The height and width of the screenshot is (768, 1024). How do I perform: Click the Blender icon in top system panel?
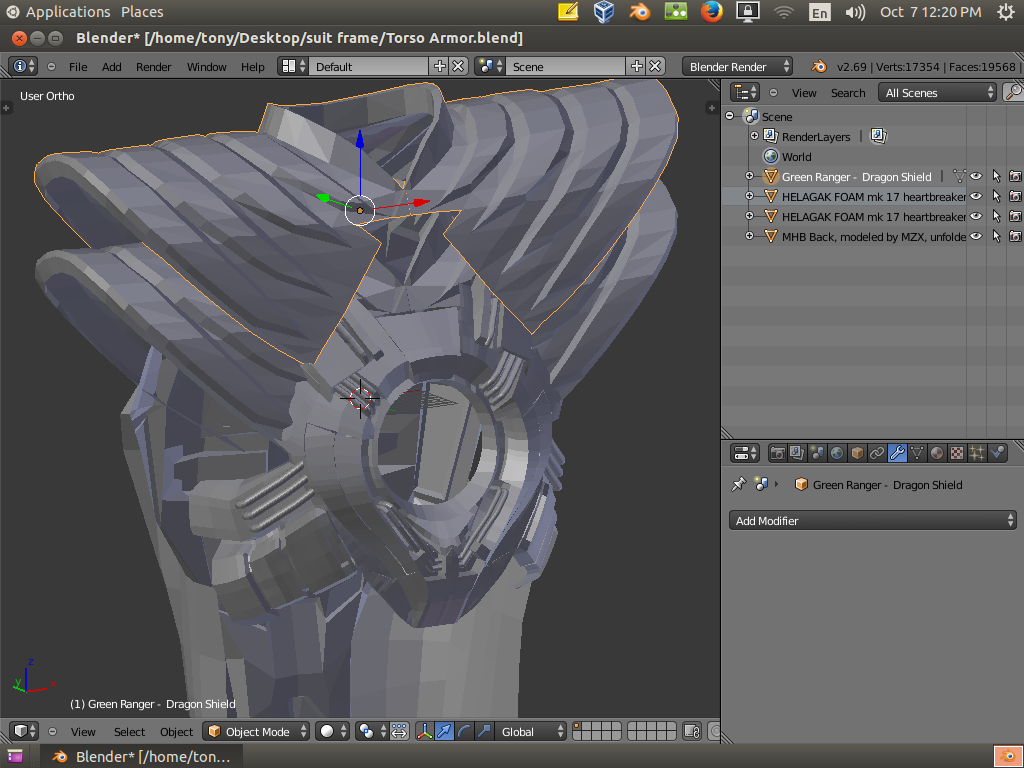point(639,12)
